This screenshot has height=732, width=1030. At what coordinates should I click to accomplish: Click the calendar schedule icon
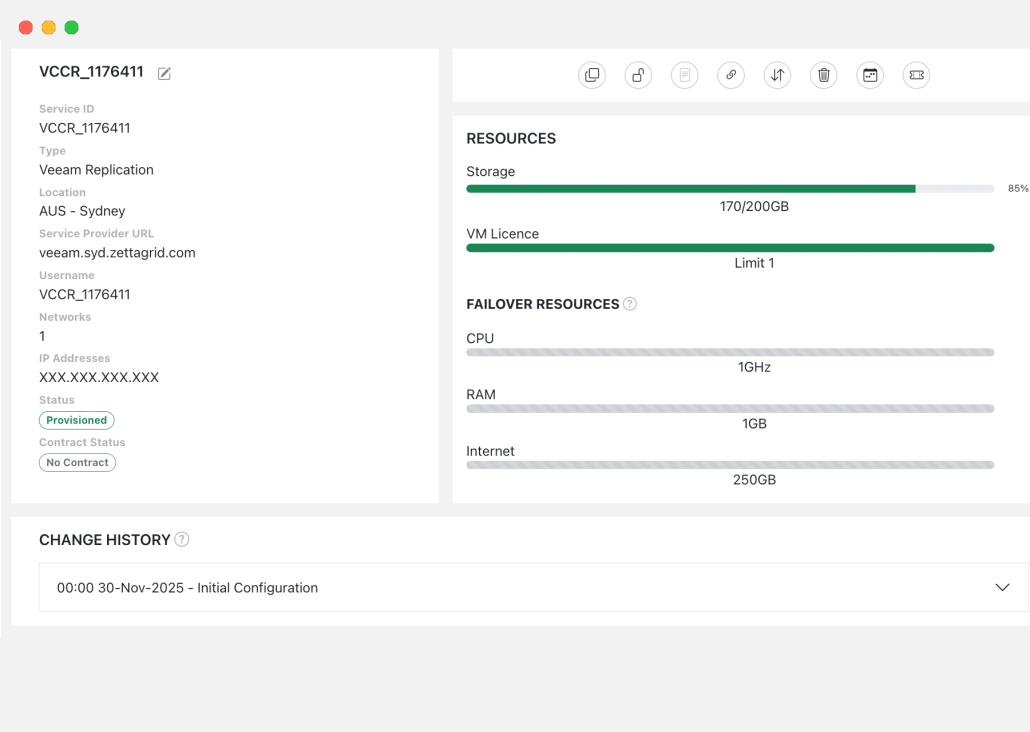pyautogui.click(x=870, y=75)
